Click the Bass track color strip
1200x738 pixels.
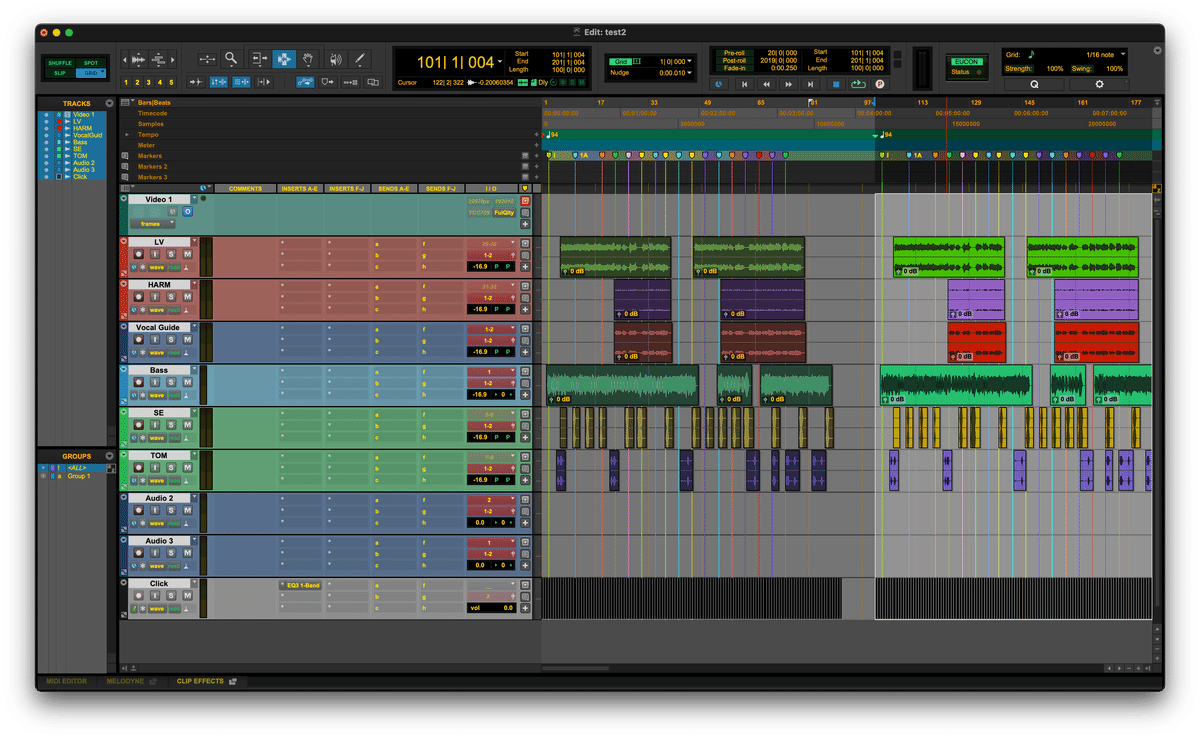[x=124, y=385]
